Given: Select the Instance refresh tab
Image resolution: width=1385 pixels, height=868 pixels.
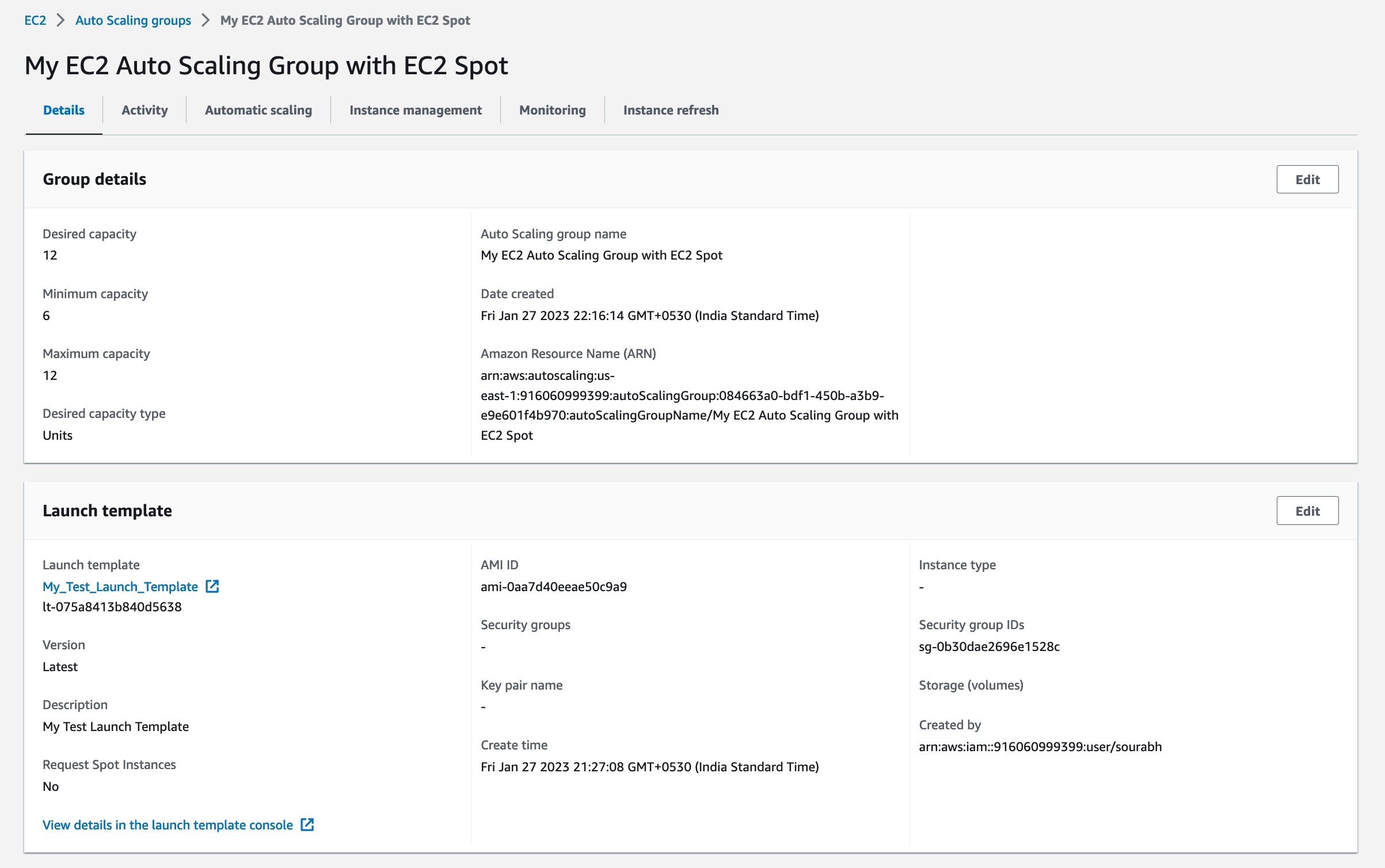Looking at the screenshot, I should [671, 109].
